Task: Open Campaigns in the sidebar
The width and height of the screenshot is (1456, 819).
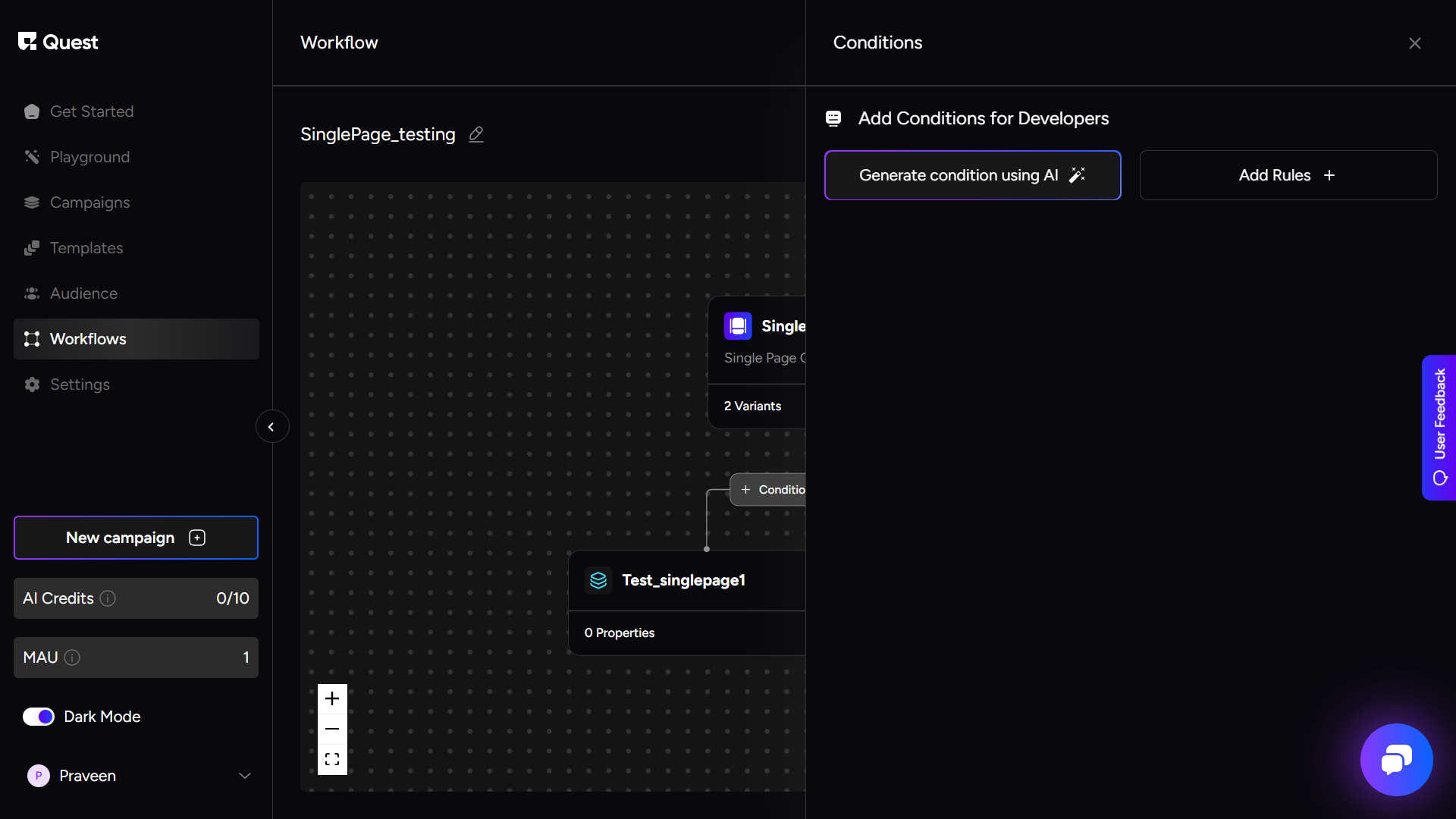Action: [x=89, y=202]
